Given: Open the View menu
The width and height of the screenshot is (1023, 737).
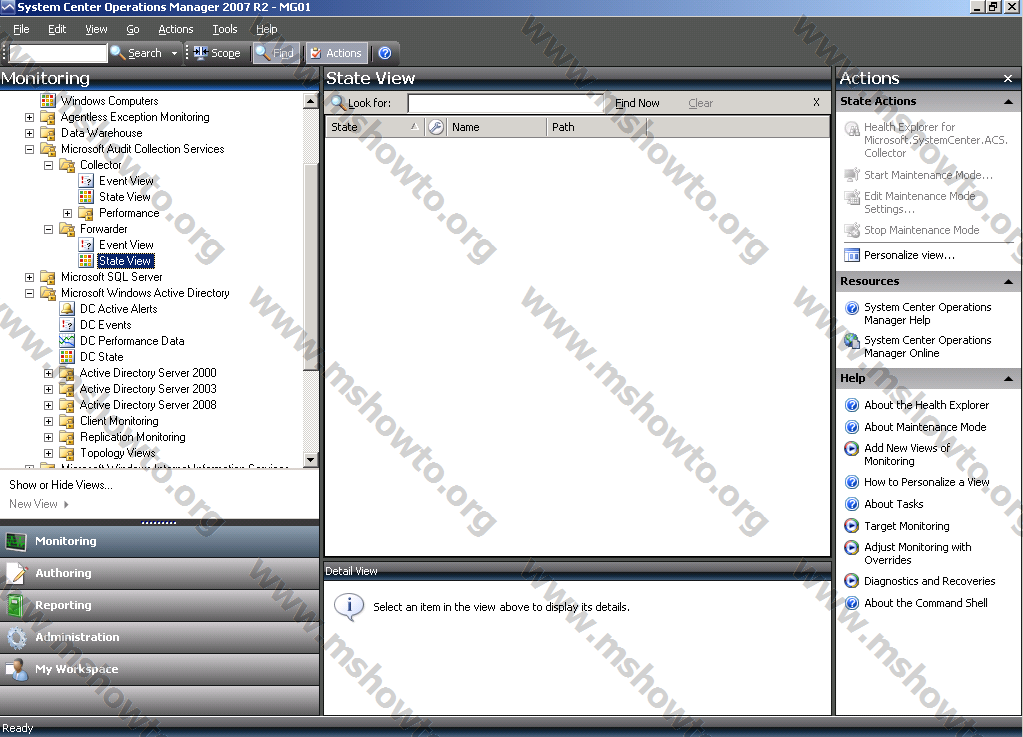Looking at the screenshot, I should [96, 29].
